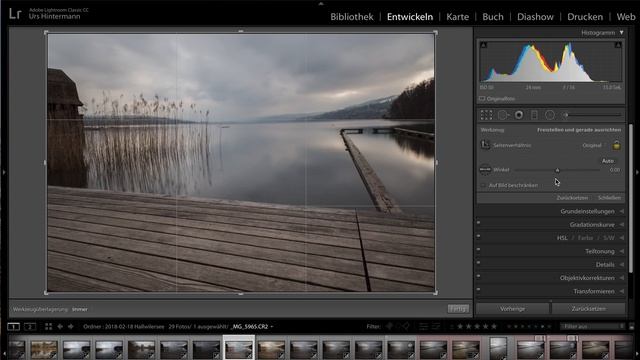Viewport: 640px width, 360px height.
Task: Open grid view icon in filmstrip bar
Action: pyautogui.click(x=49, y=327)
